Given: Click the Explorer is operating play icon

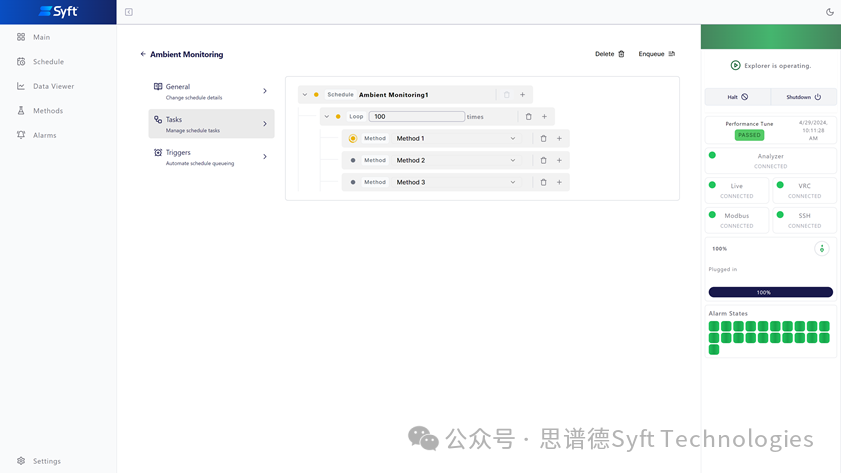Looking at the screenshot, I should (x=735, y=65).
